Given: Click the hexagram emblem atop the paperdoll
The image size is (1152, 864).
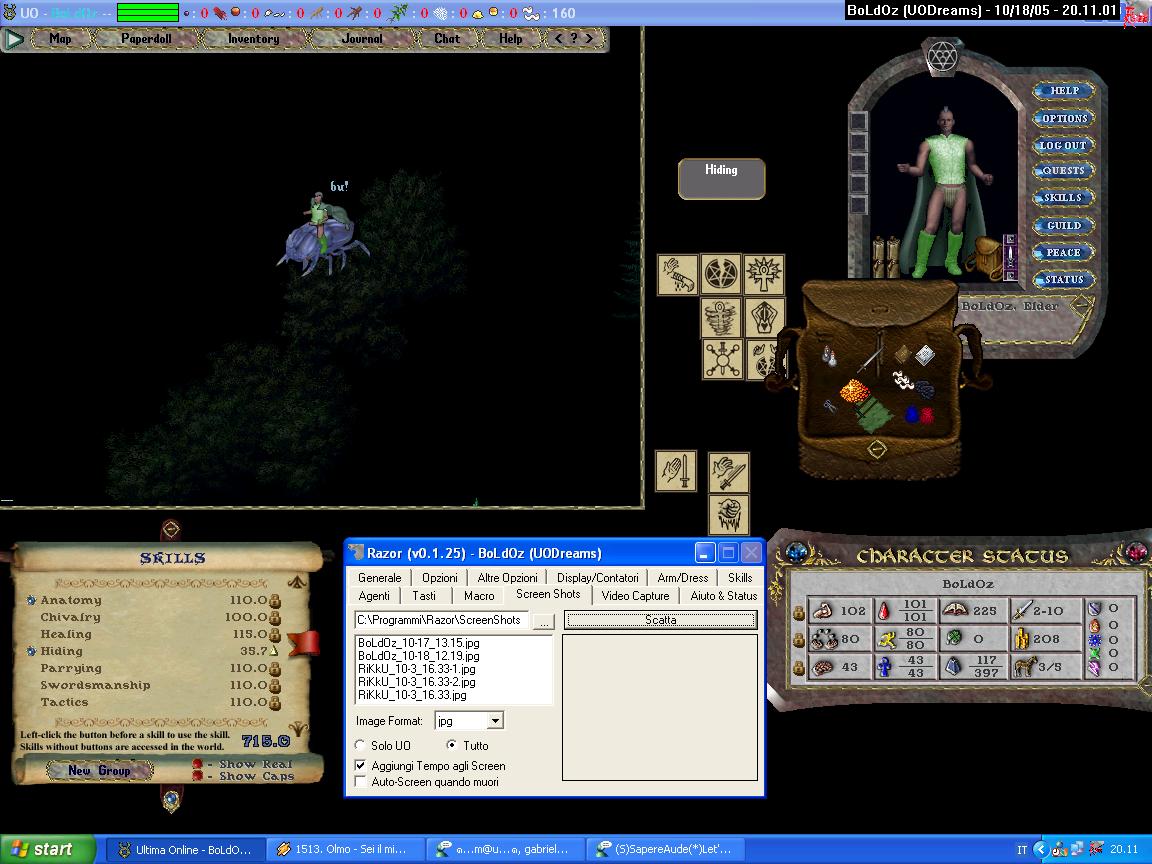Looking at the screenshot, I should coord(941,56).
